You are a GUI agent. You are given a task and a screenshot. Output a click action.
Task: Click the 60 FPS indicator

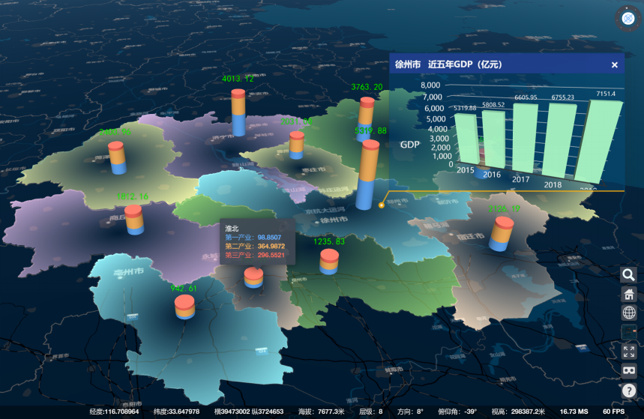click(614, 412)
